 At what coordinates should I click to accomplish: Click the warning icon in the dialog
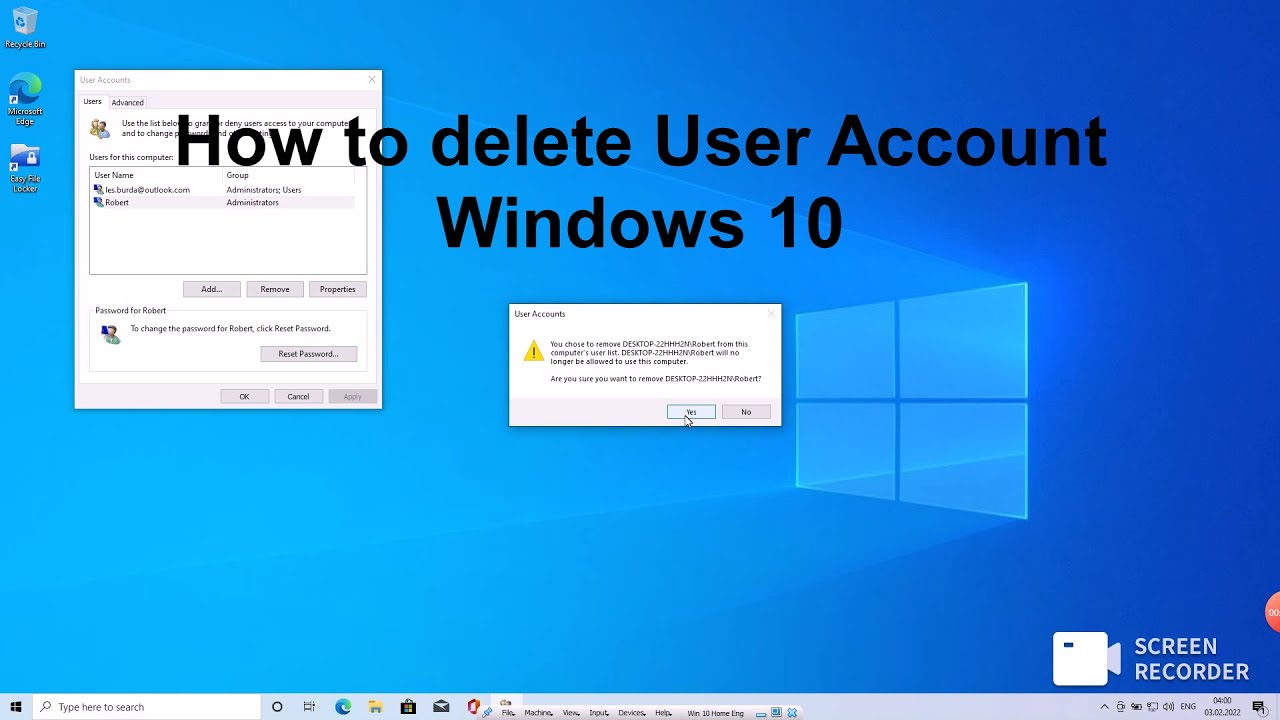(x=534, y=350)
